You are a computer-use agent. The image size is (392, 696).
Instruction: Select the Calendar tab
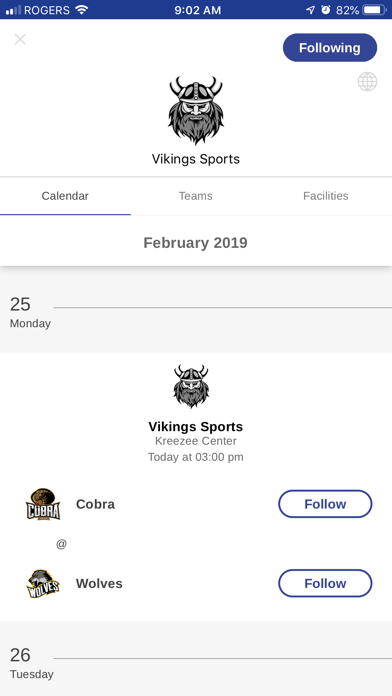point(65,196)
